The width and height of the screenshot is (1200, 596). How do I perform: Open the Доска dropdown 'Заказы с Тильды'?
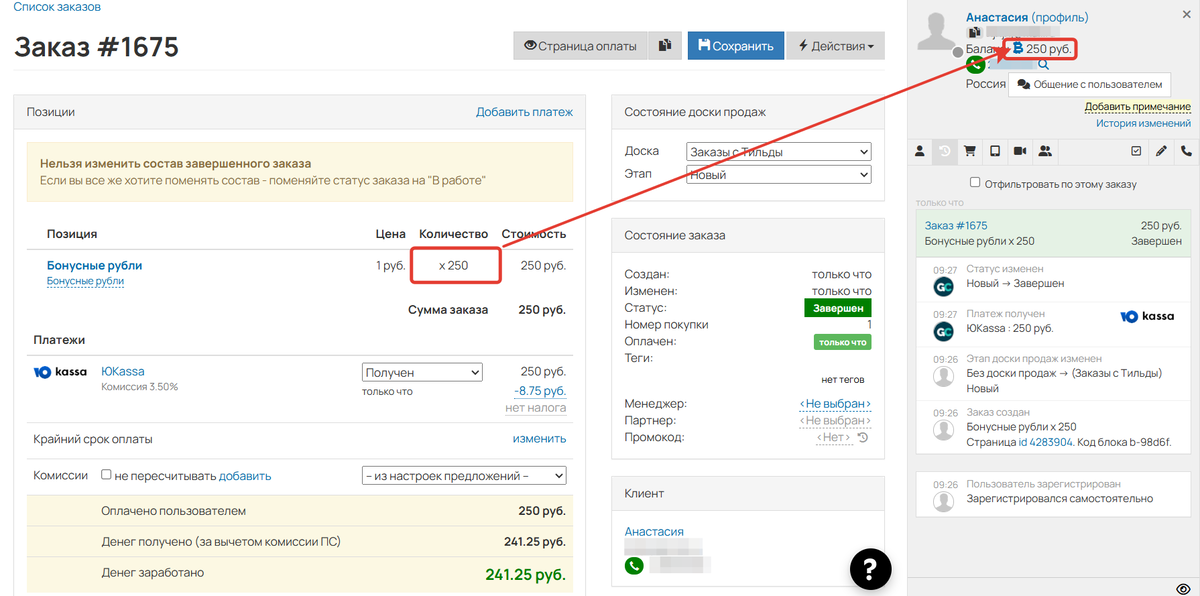click(x=779, y=152)
